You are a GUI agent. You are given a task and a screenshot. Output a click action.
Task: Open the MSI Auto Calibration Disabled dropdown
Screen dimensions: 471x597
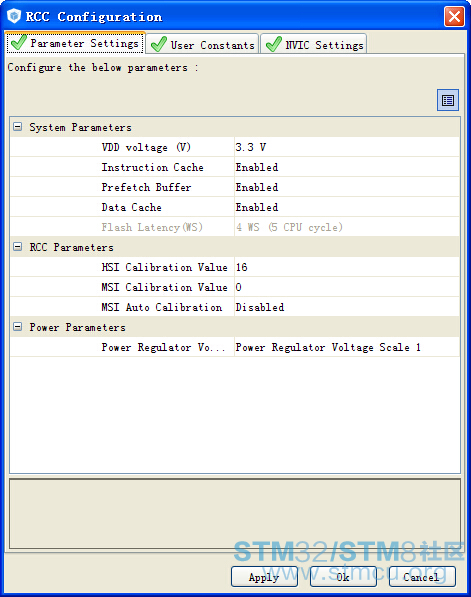347,307
